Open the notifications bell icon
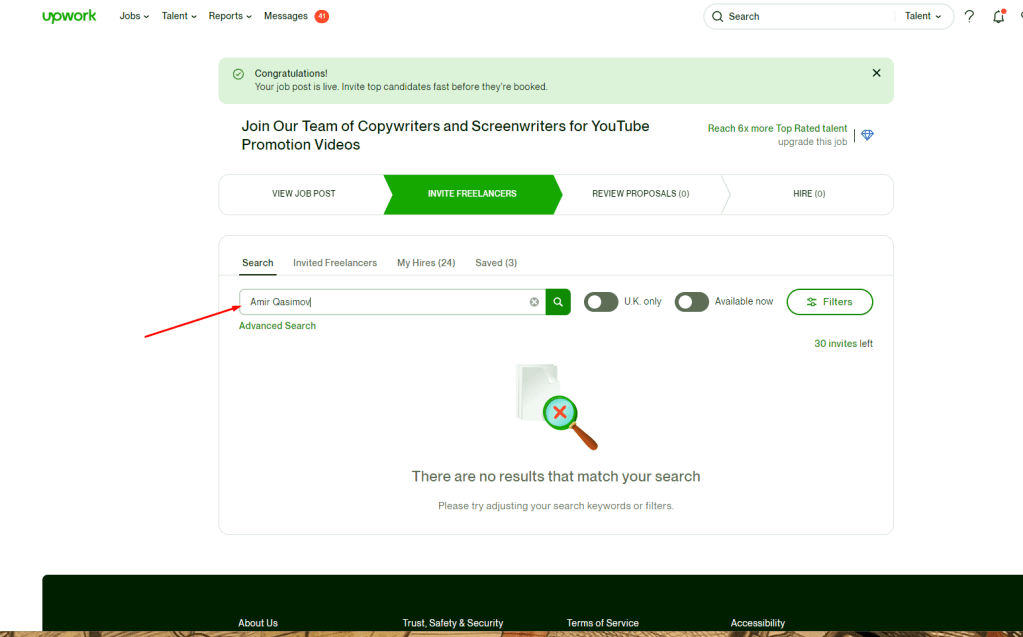This screenshot has width=1023, height=637. coord(998,16)
